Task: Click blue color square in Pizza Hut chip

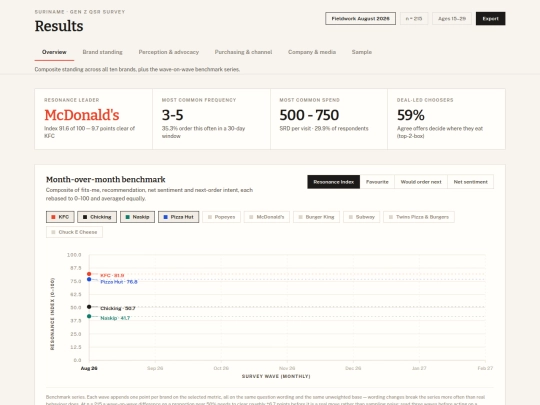Action: point(166,217)
